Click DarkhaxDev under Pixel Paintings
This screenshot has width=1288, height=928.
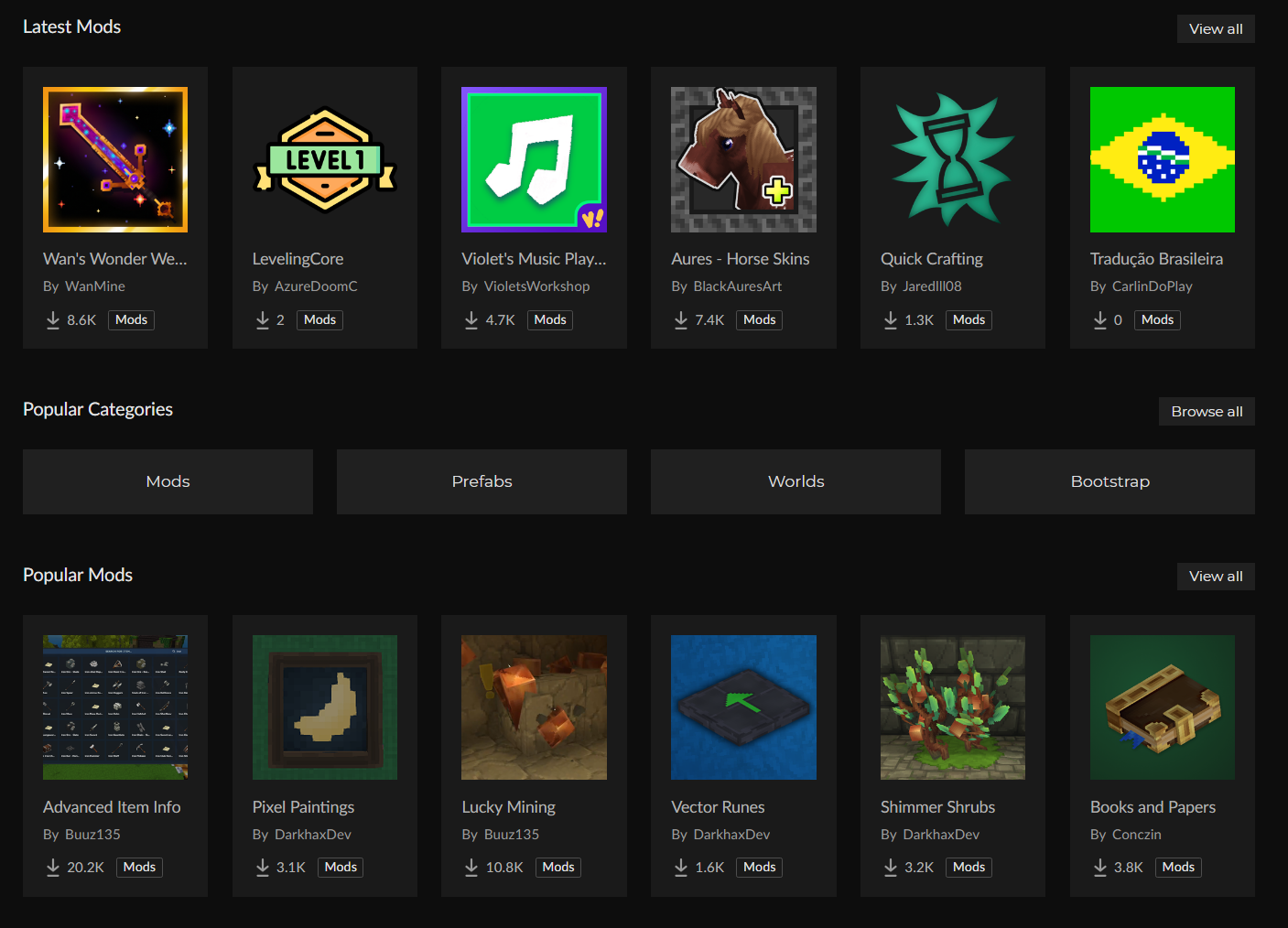pyautogui.click(x=311, y=834)
